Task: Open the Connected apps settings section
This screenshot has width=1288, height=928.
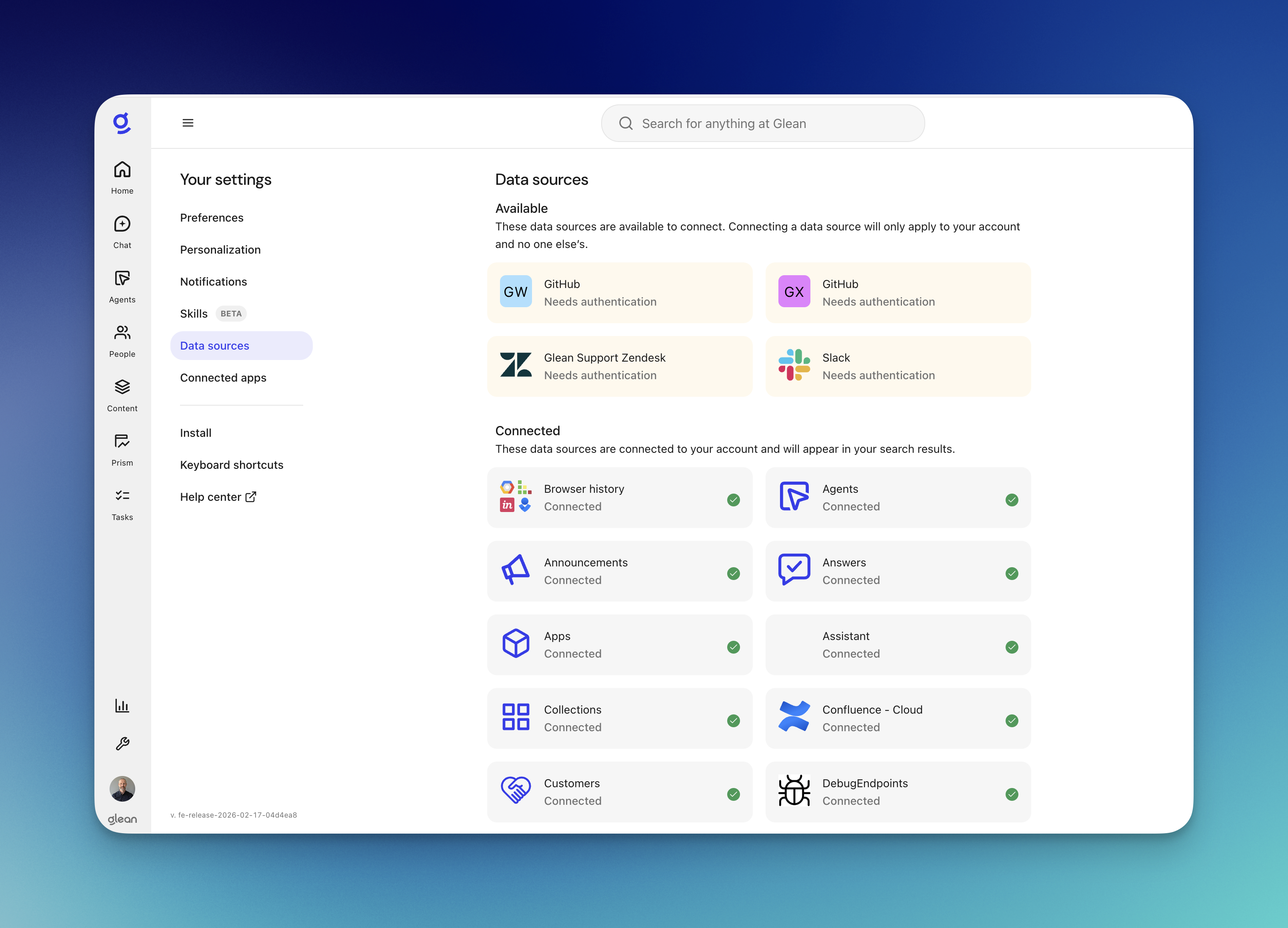Action: [223, 377]
